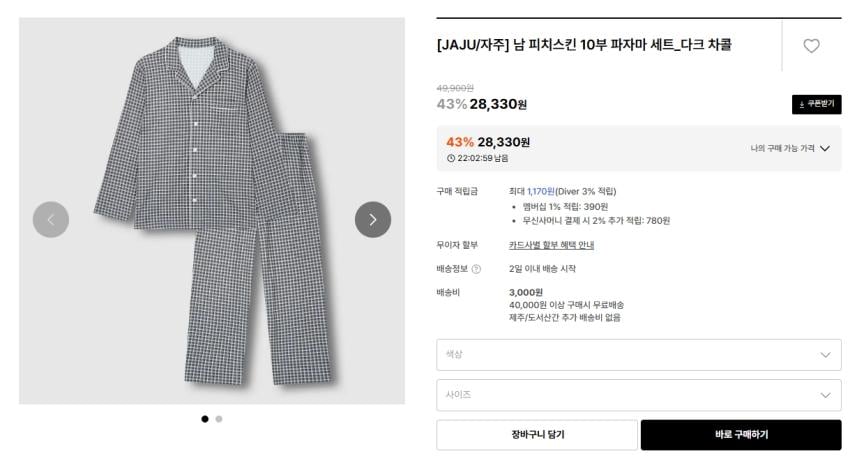Viewport: 850px width, 472px height.
Task: Click the product title text
Action: pos(584,44)
